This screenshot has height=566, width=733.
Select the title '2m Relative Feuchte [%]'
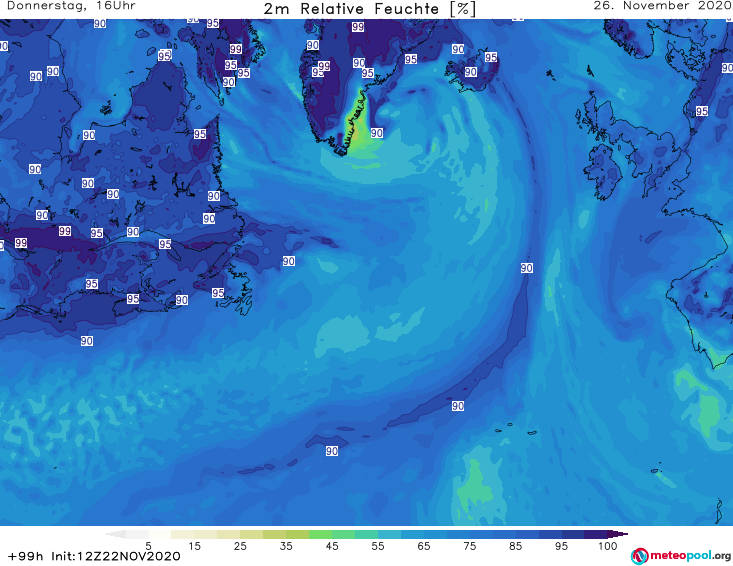[369, 9]
